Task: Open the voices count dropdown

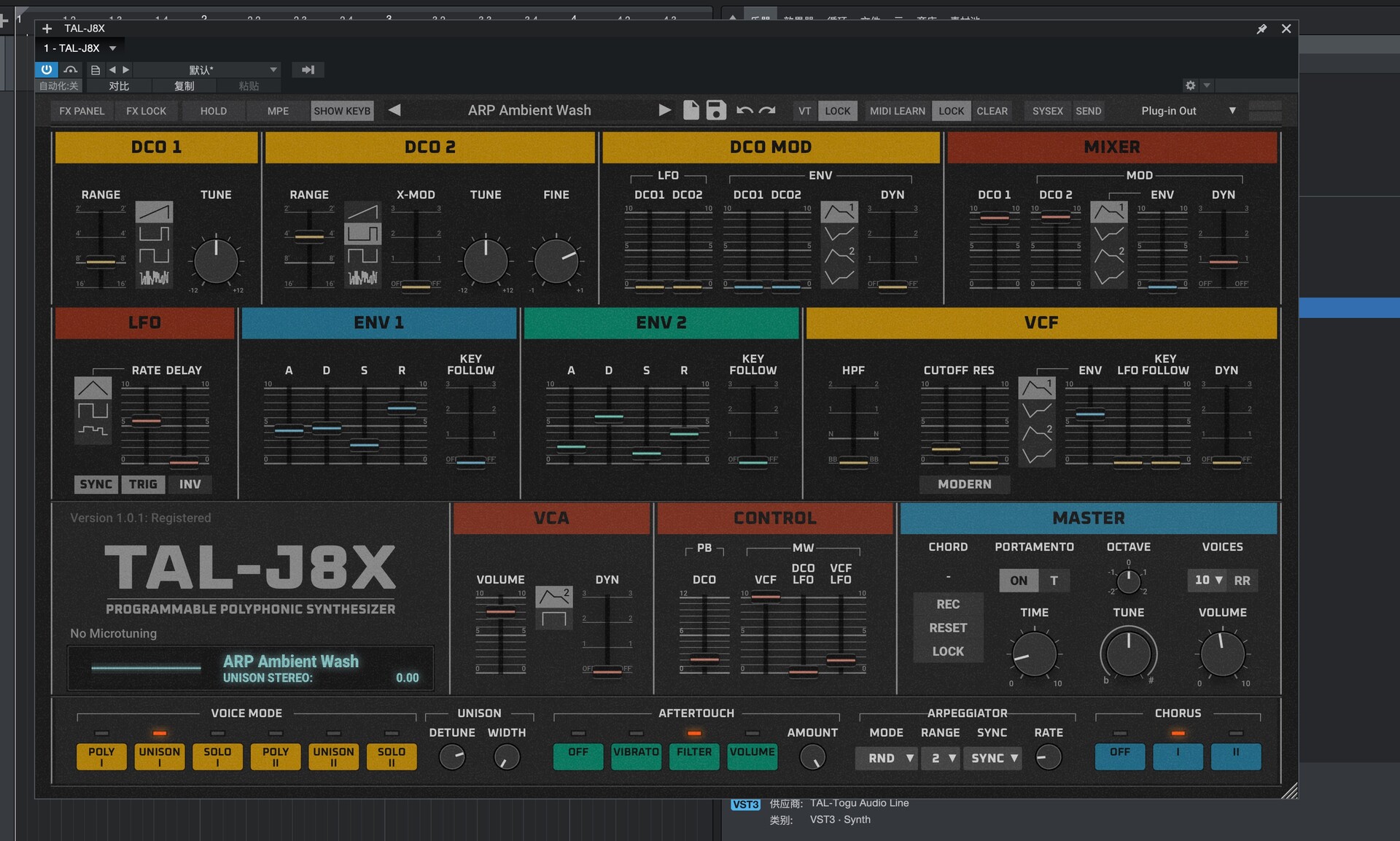Action: coord(1207,581)
